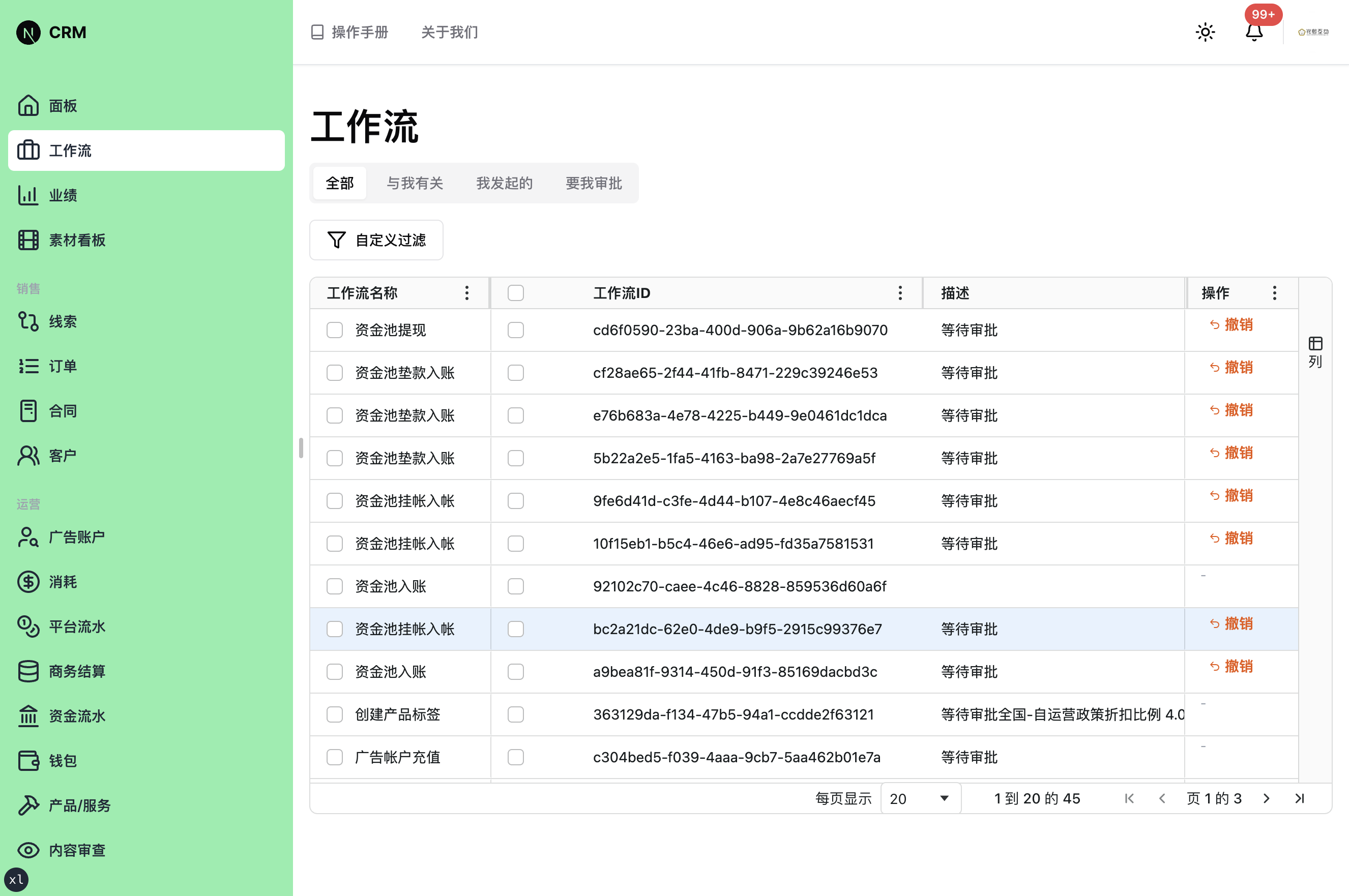The image size is (1349, 896).
Task: Check the checkbox on the 资金池提现 row
Action: coord(334,330)
